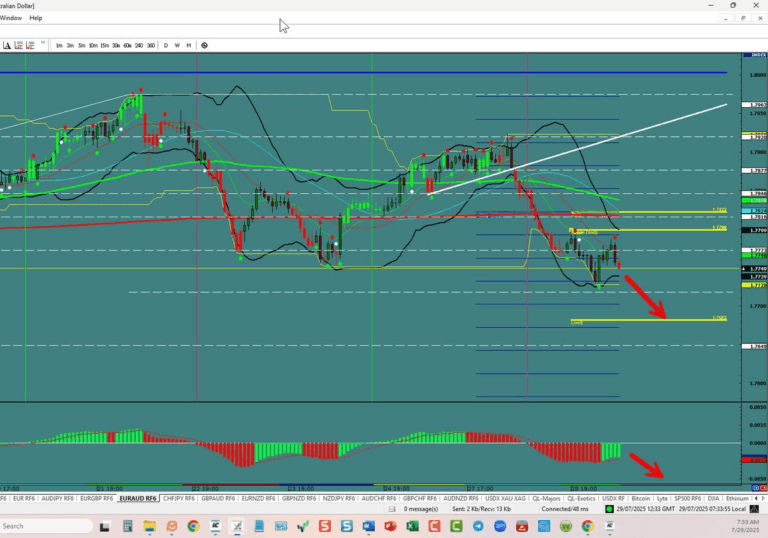This screenshot has height=538, width=768.
Task: Open the green Camtasia taskbar icon
Action: point(456,526)
